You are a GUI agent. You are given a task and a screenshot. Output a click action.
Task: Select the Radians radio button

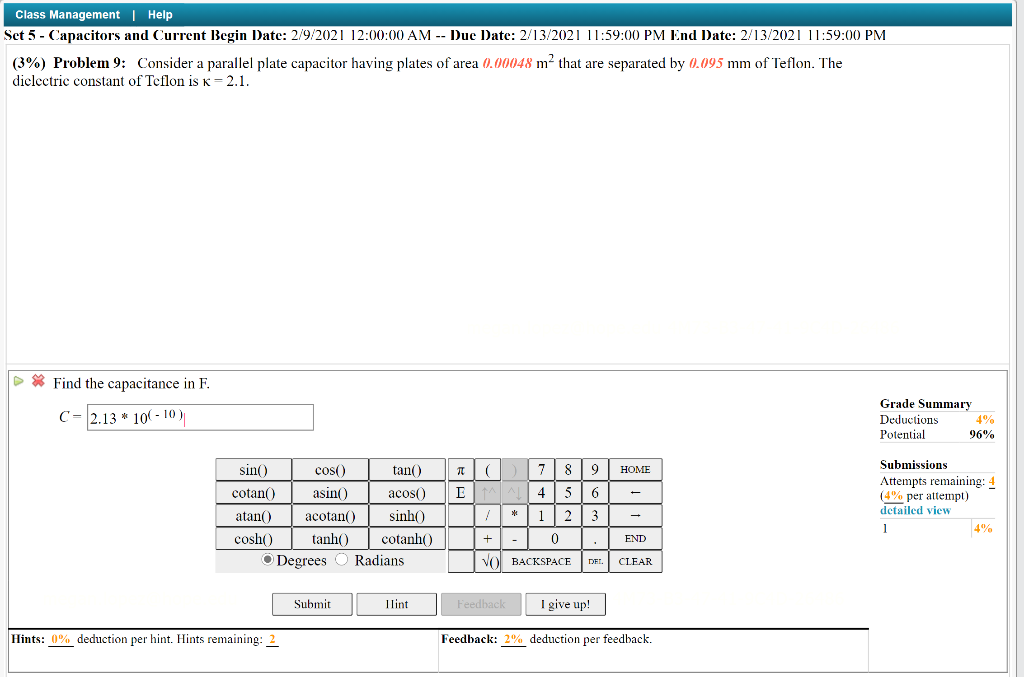pos(340,560)
